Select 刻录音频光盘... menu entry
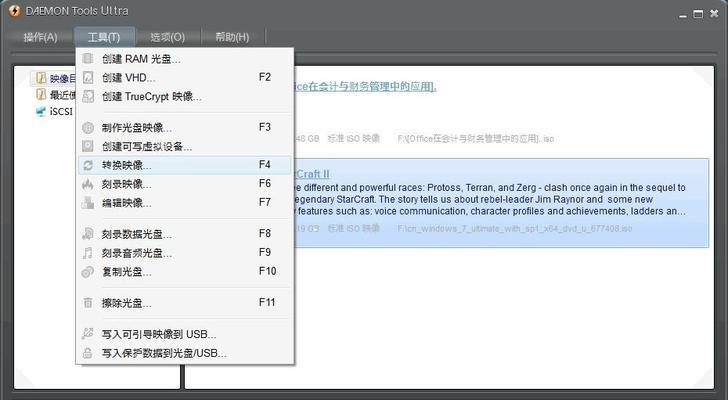This screenshot has height=400, width=728. click(x=185, y=253)
